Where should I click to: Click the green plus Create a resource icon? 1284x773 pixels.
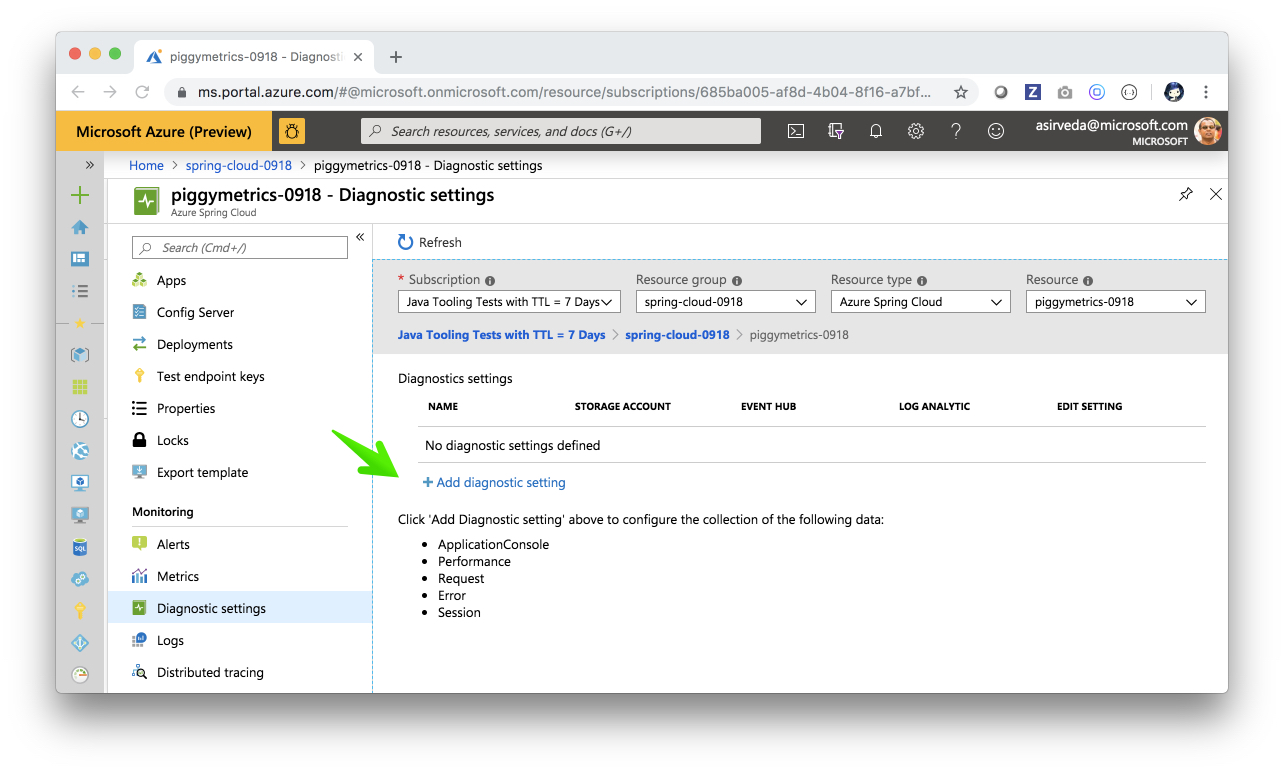click(80, 195)
